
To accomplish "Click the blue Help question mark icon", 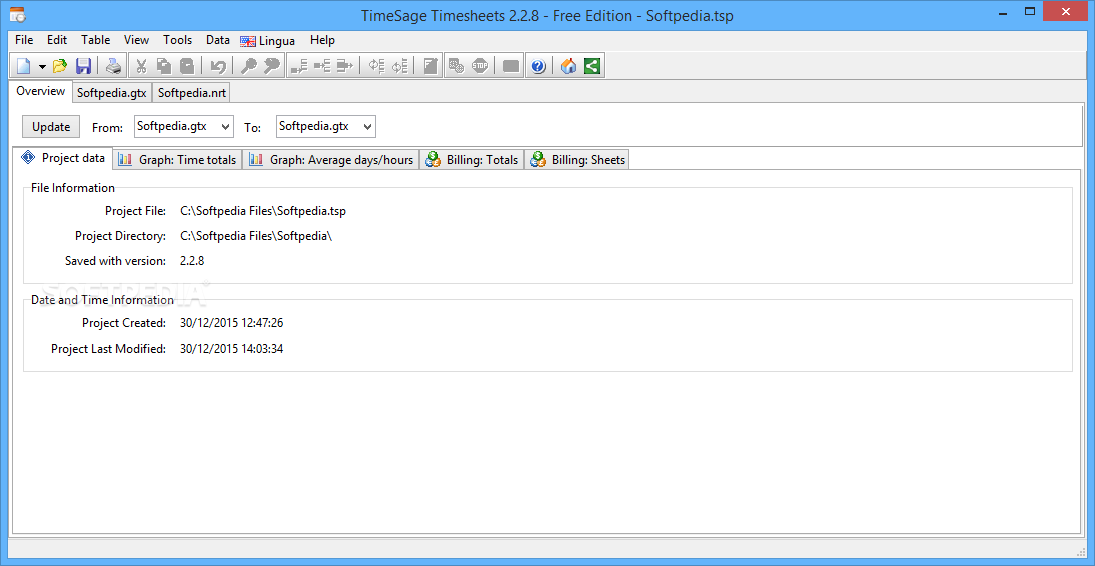I will point(538,66).
